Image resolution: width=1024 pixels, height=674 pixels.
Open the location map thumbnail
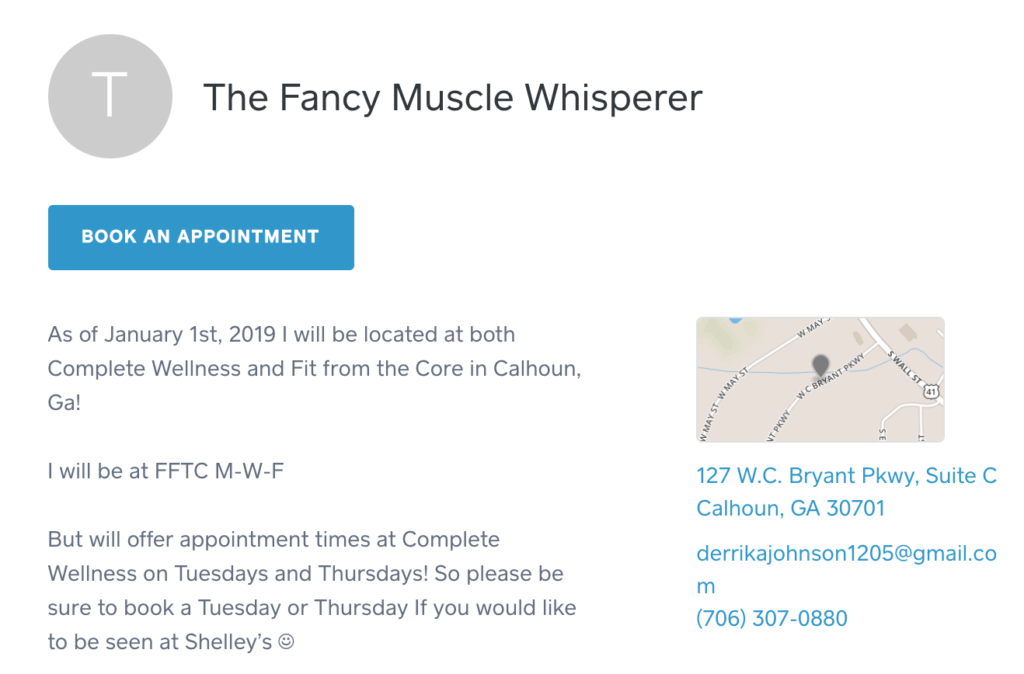(820, 379)
